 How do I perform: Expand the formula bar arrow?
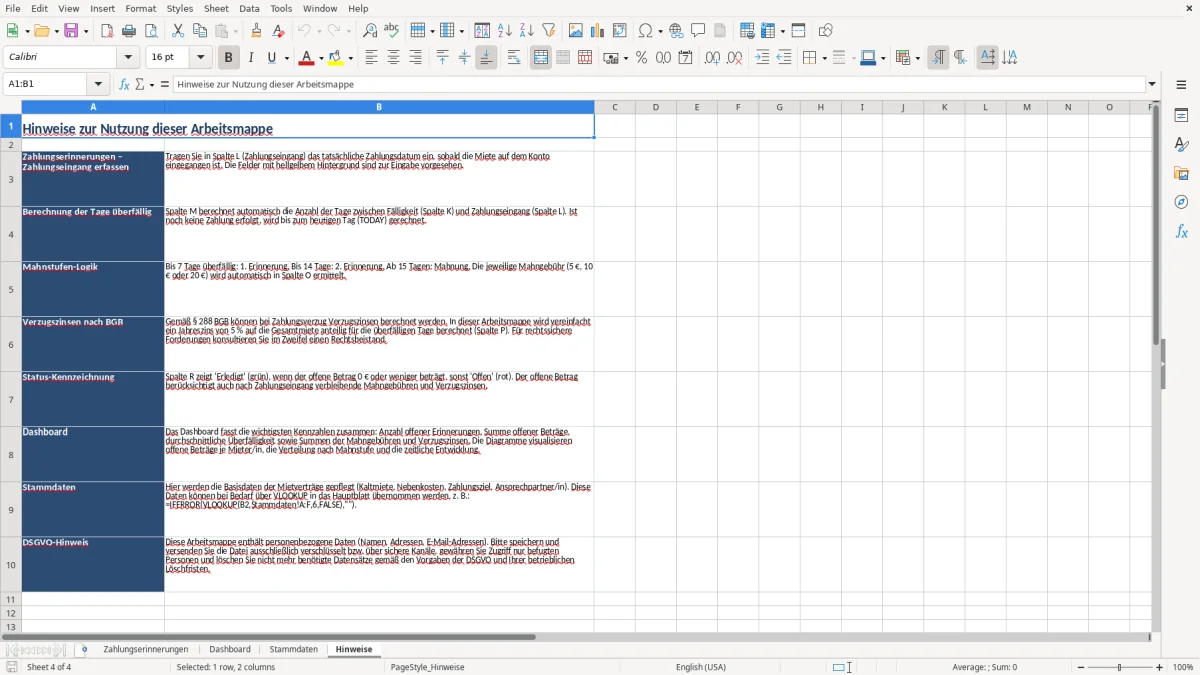tap(1152, 84)
